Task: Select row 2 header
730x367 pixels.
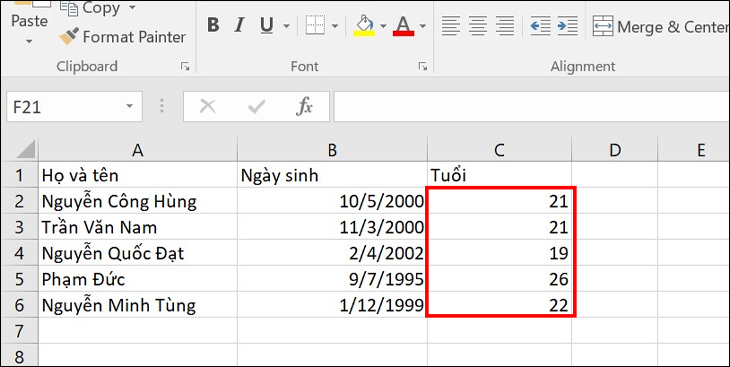Action: 20,201
